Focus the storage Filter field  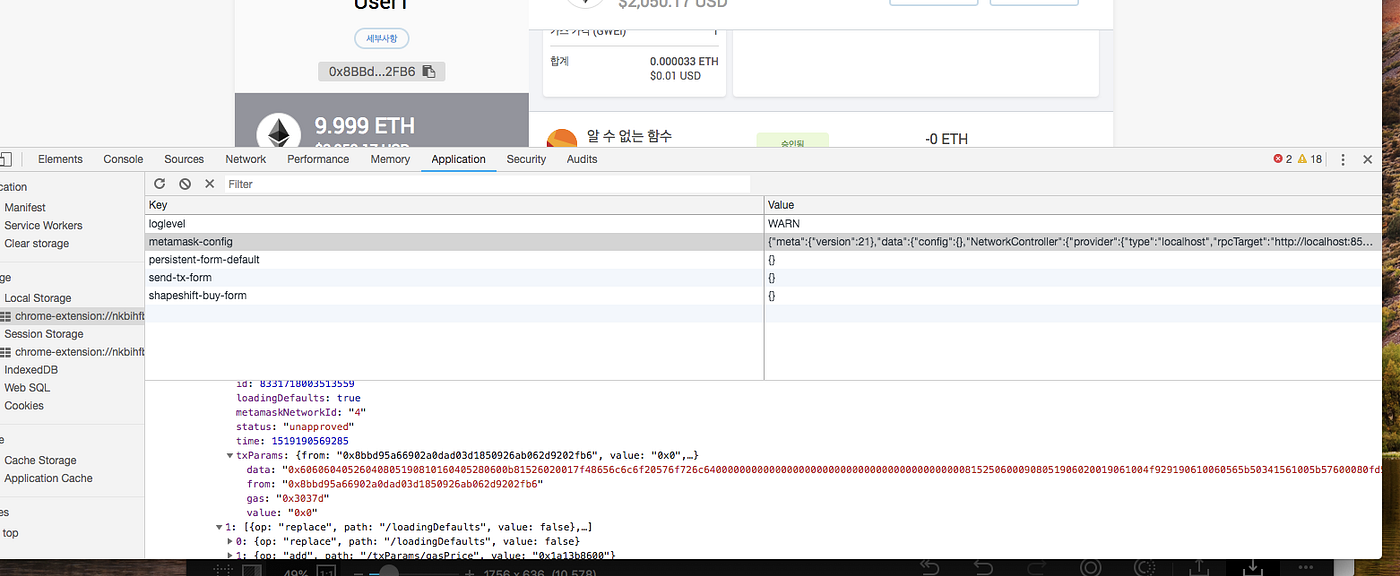487,184
